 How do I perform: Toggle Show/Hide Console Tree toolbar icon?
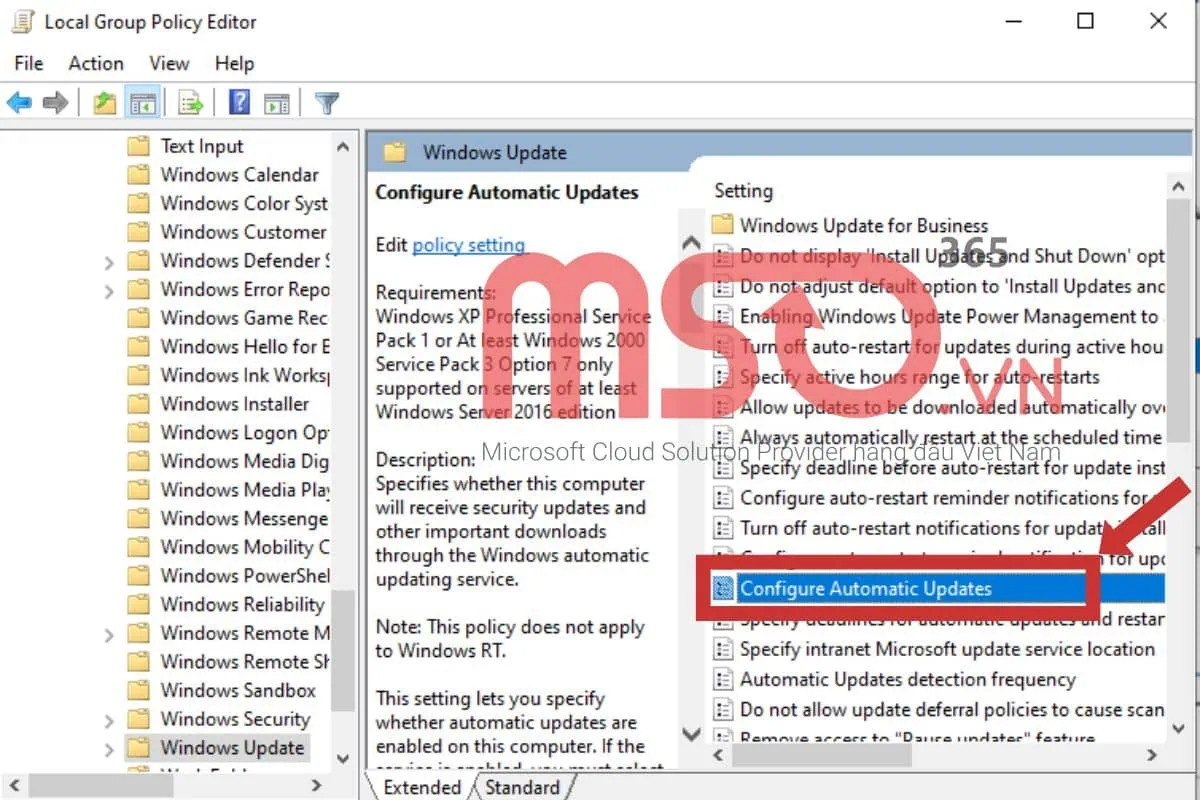click(144, 102)
